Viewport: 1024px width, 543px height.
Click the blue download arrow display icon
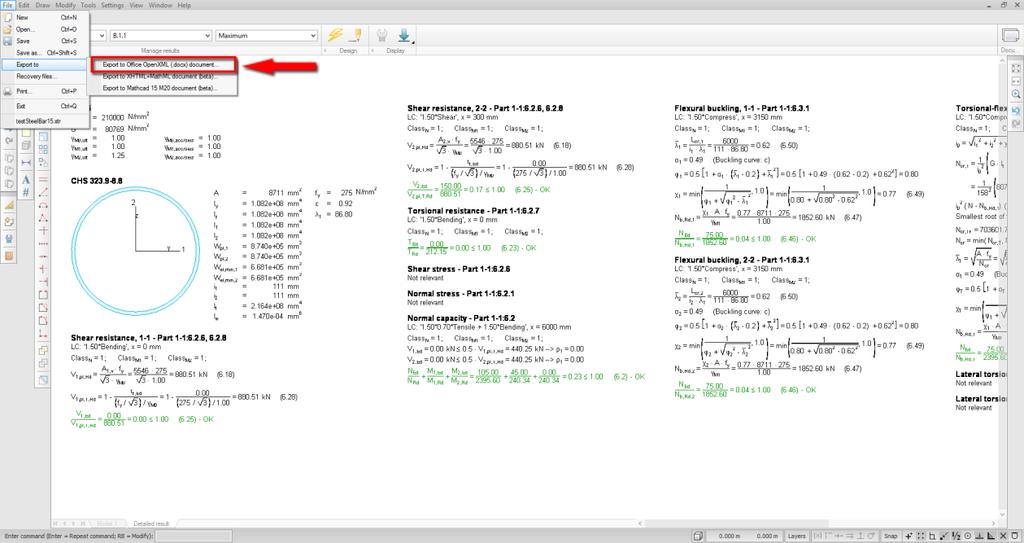pos(404,35)
